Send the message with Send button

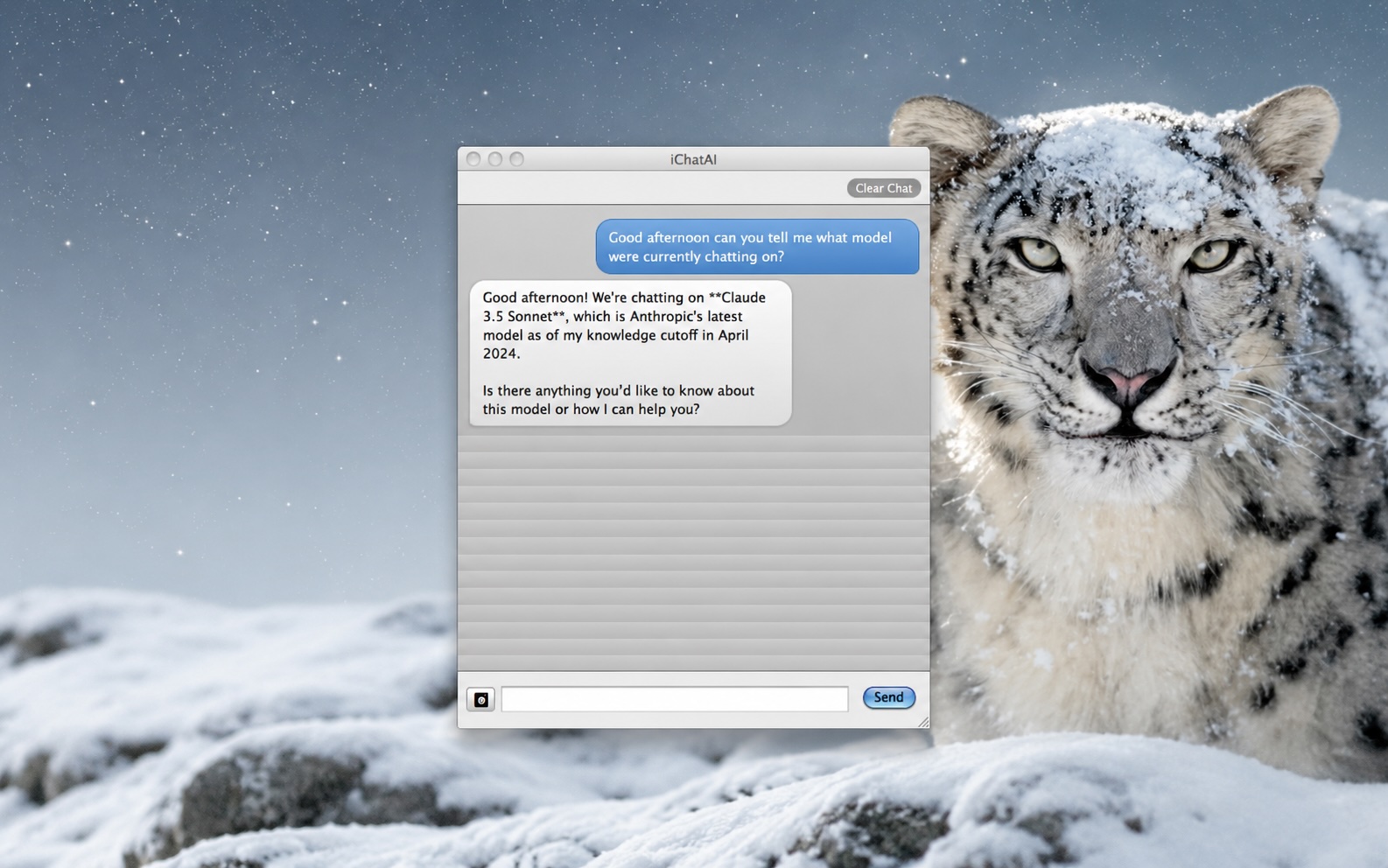click(888, 697)
